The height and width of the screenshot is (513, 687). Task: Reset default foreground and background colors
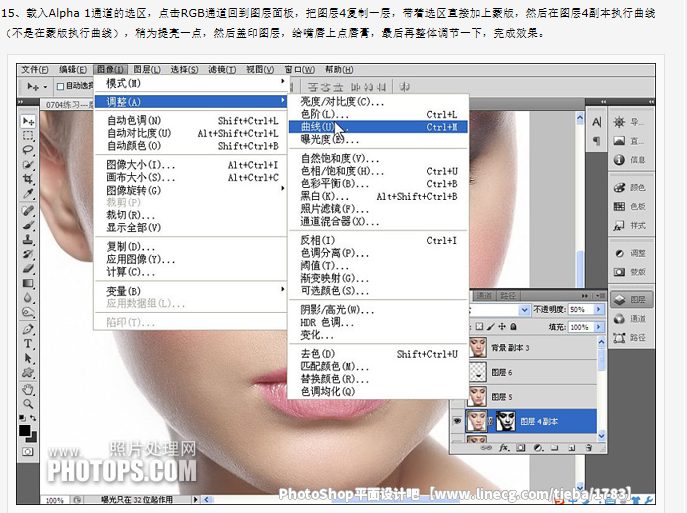23,418
